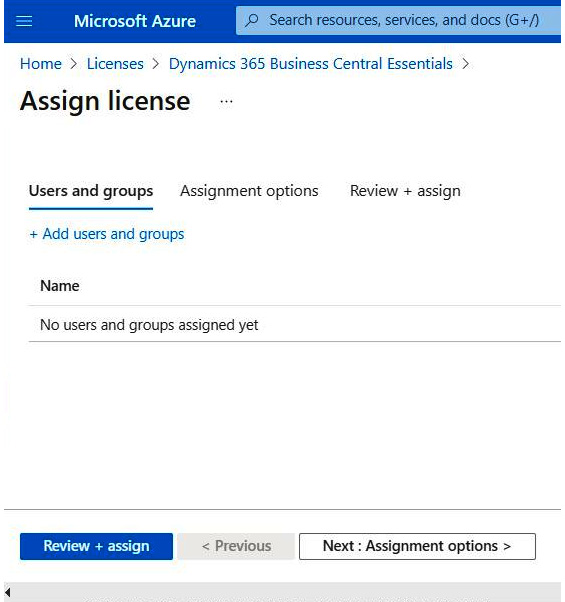Open the hamburger portal menu

coord(24,21)
